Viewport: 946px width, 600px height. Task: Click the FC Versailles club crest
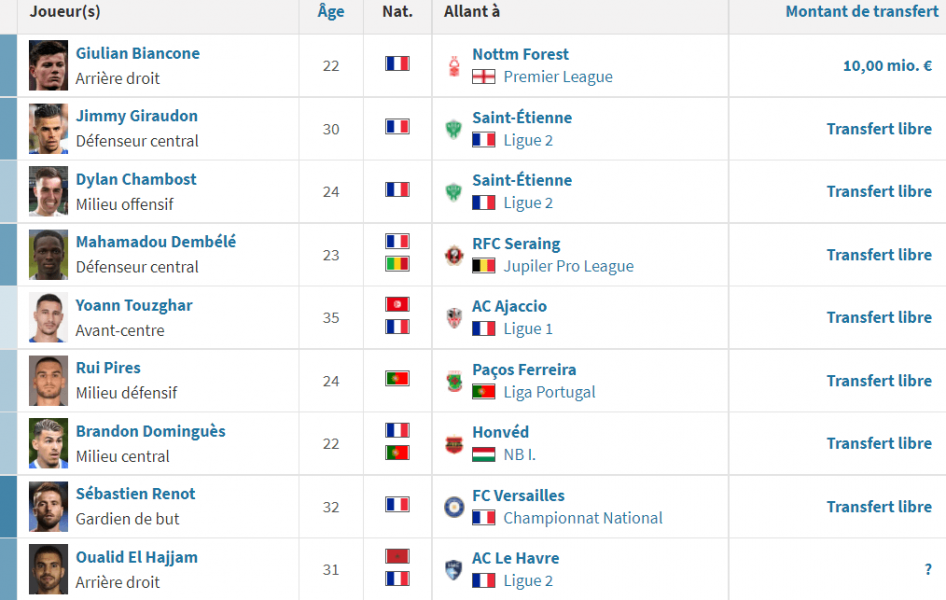tap(454, 507)
